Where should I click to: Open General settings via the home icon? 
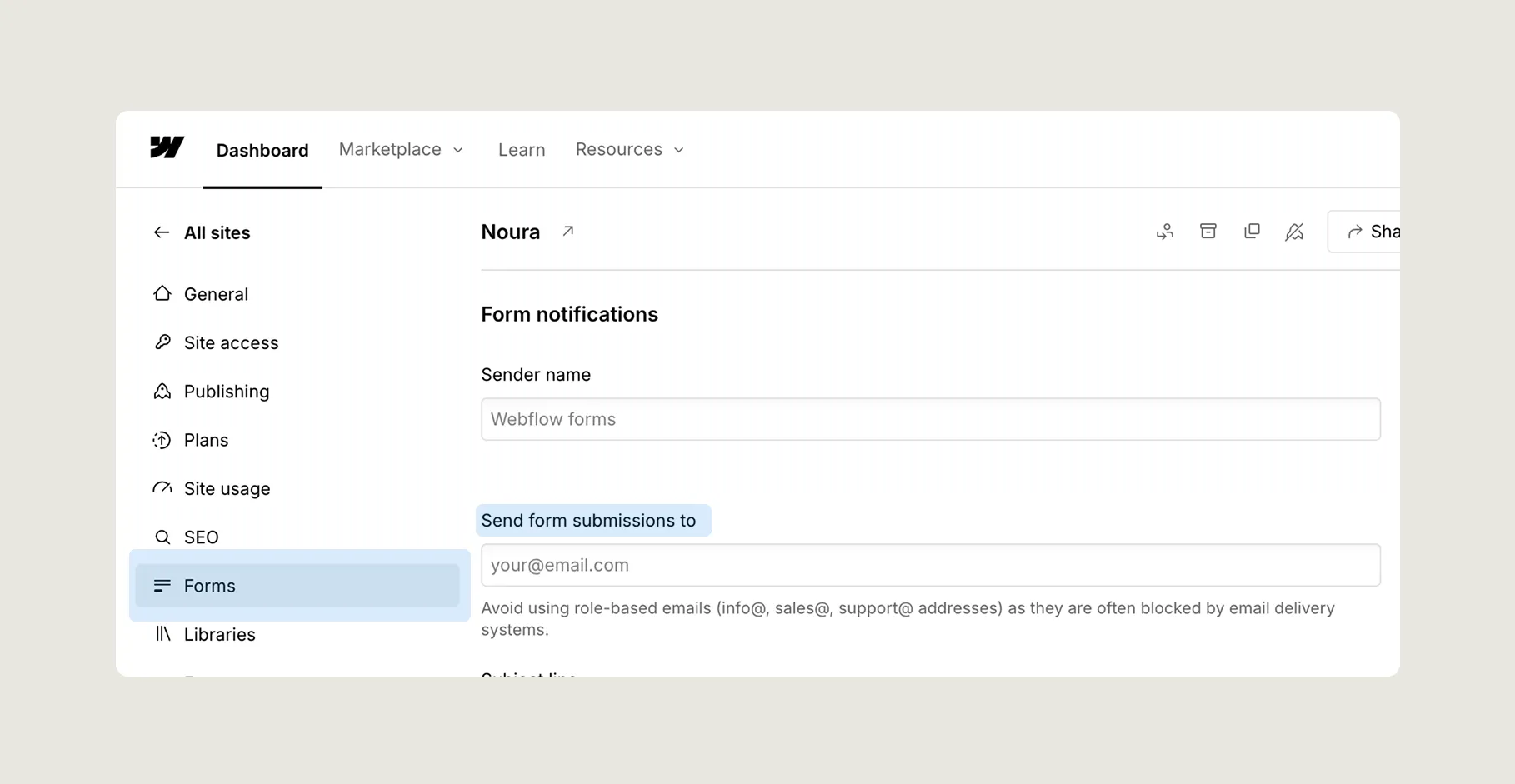point(162,293)
